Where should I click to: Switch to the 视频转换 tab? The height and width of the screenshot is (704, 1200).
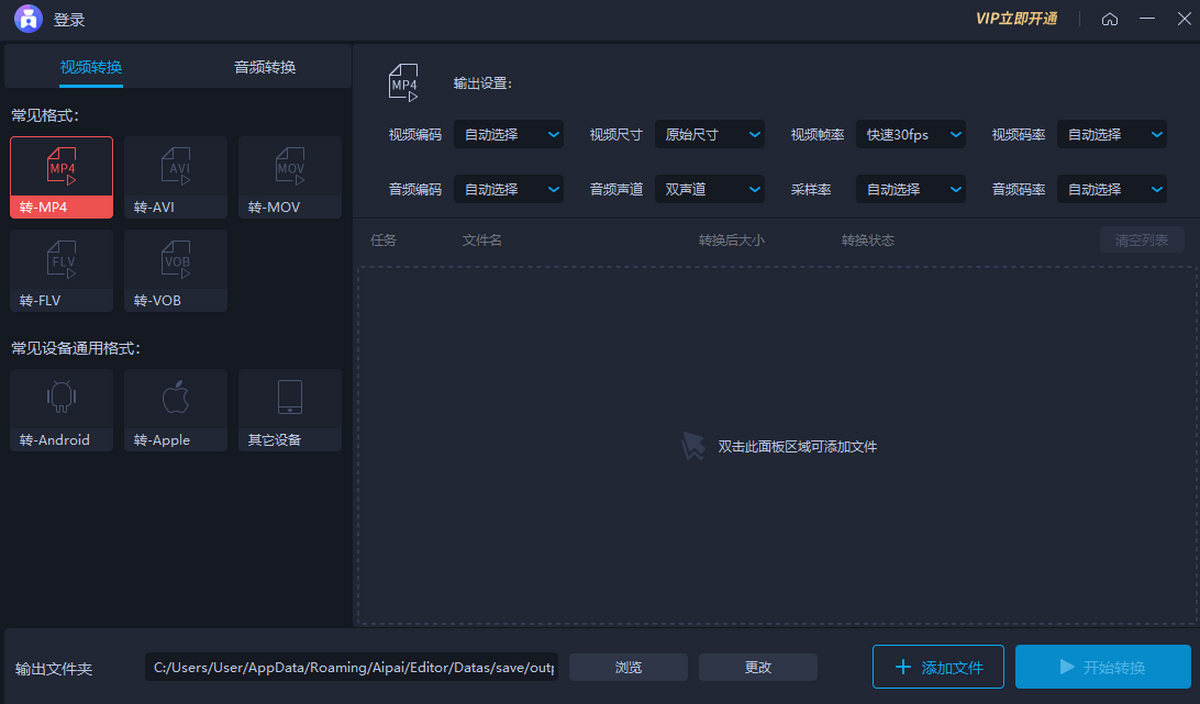pos(91,67)
